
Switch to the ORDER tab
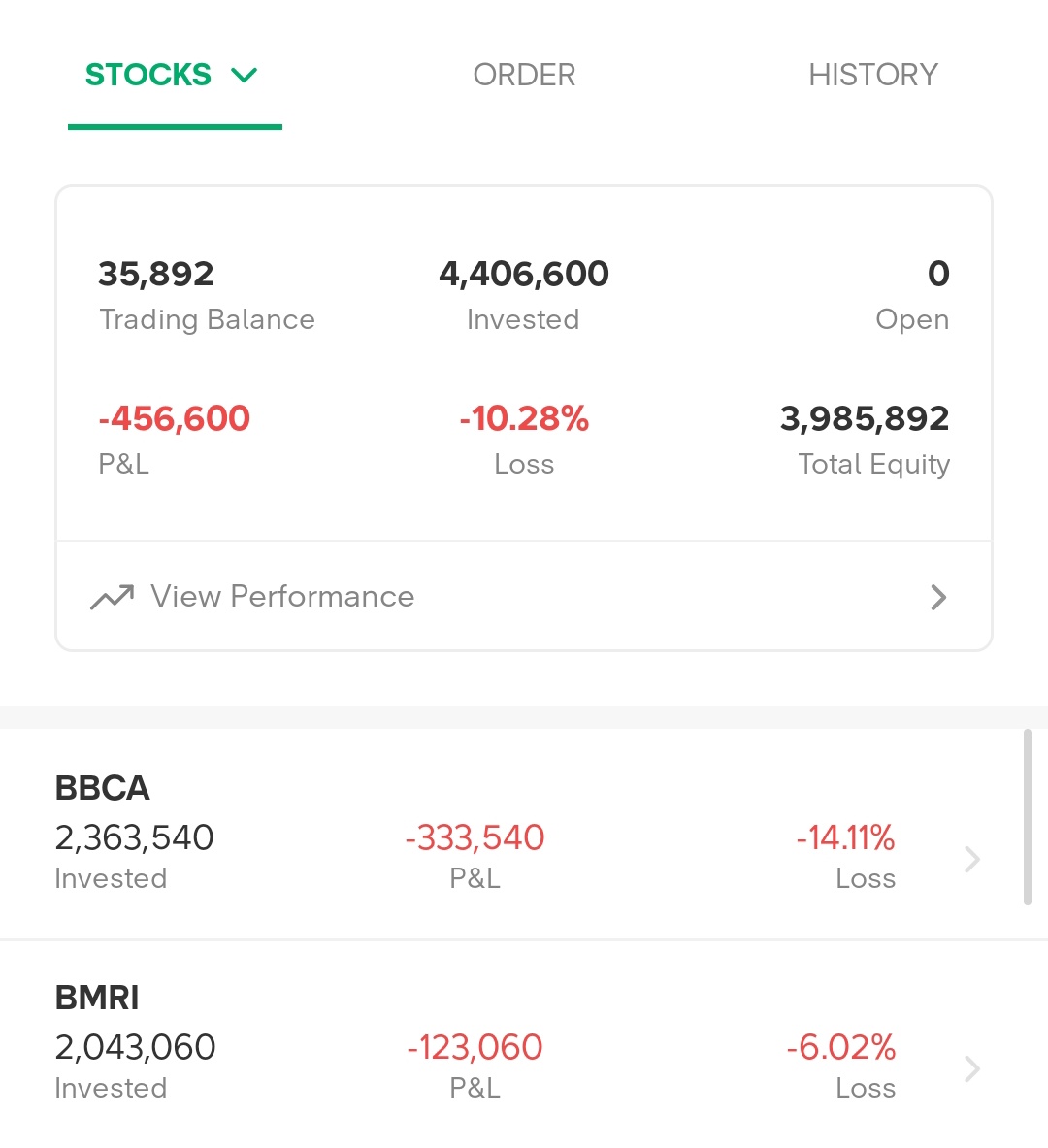click(524, 75)
